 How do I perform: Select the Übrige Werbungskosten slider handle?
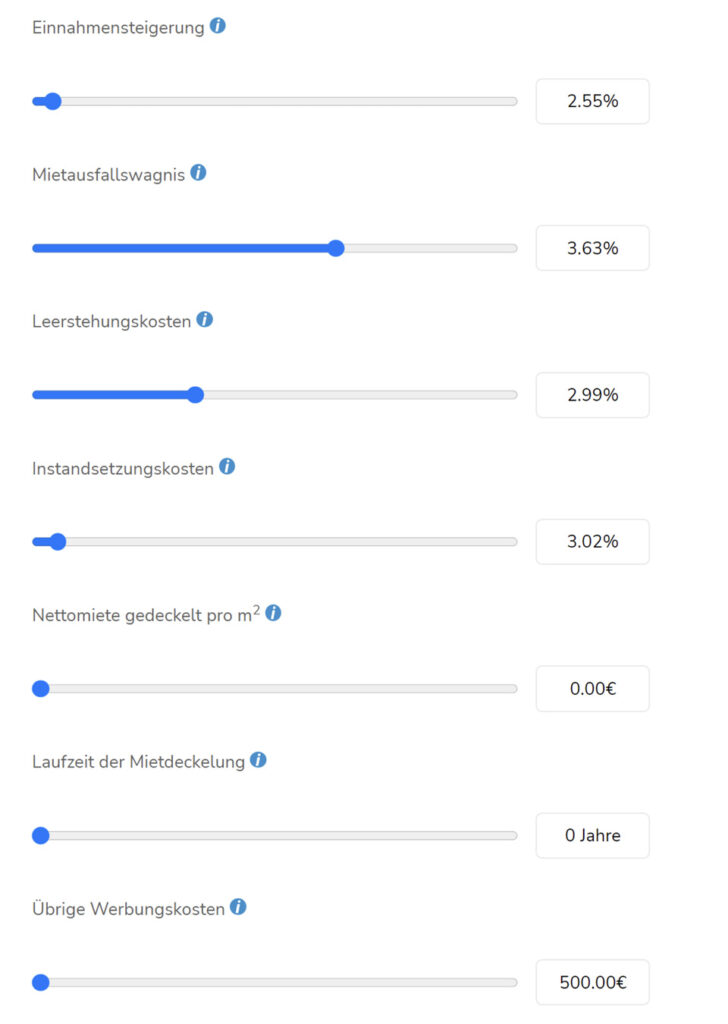coord(40,982)
